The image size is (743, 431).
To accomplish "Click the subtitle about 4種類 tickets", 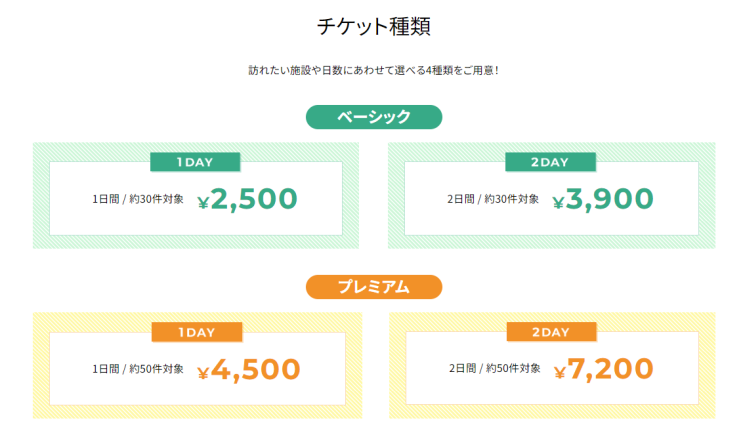I will click(x=373, y=71).
